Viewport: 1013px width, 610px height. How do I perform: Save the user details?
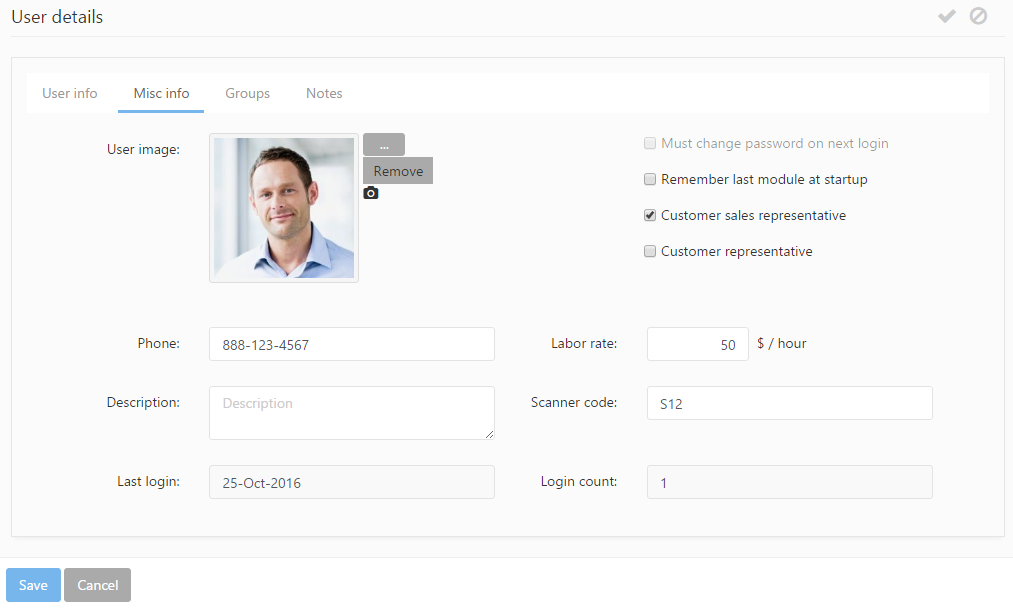[33, 585]
